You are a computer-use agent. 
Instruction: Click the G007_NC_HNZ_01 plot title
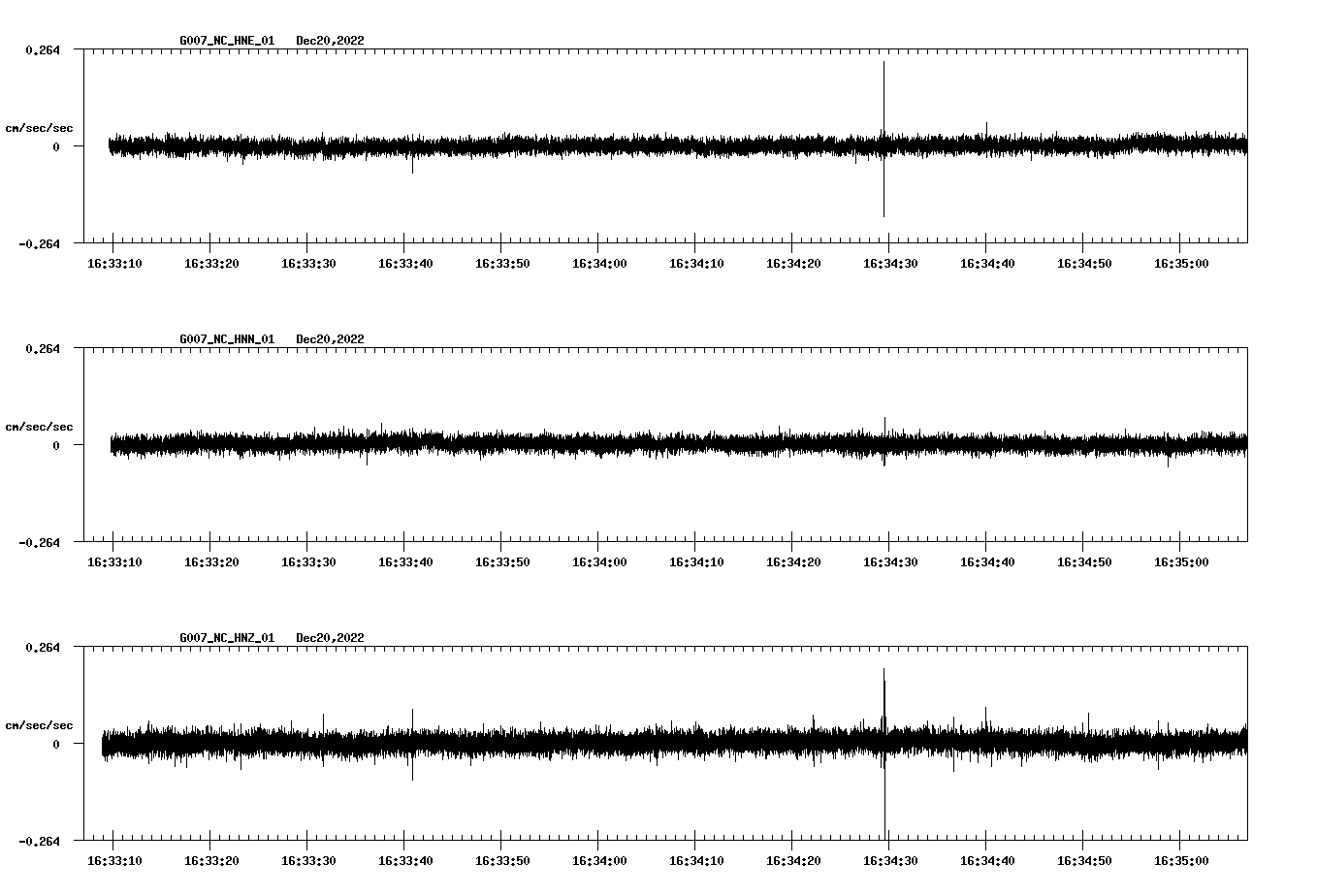click(x=227, y=638)
